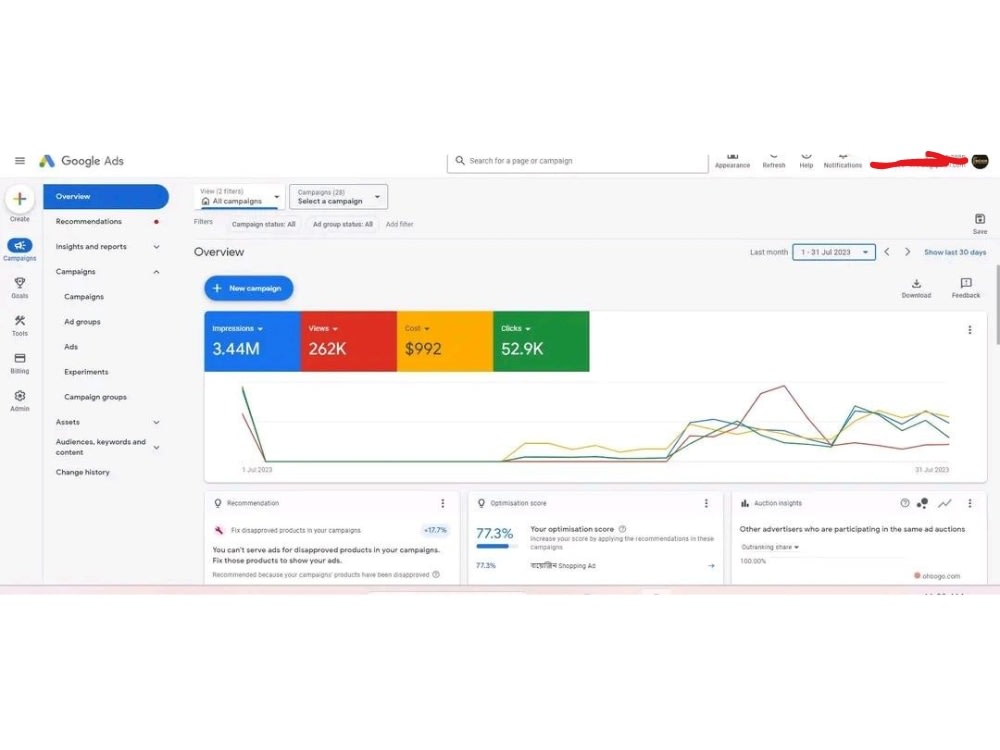The width and height of the screenshot is (1000, 750).
Task: Open the account profile avatar
Action: point(980,162)
